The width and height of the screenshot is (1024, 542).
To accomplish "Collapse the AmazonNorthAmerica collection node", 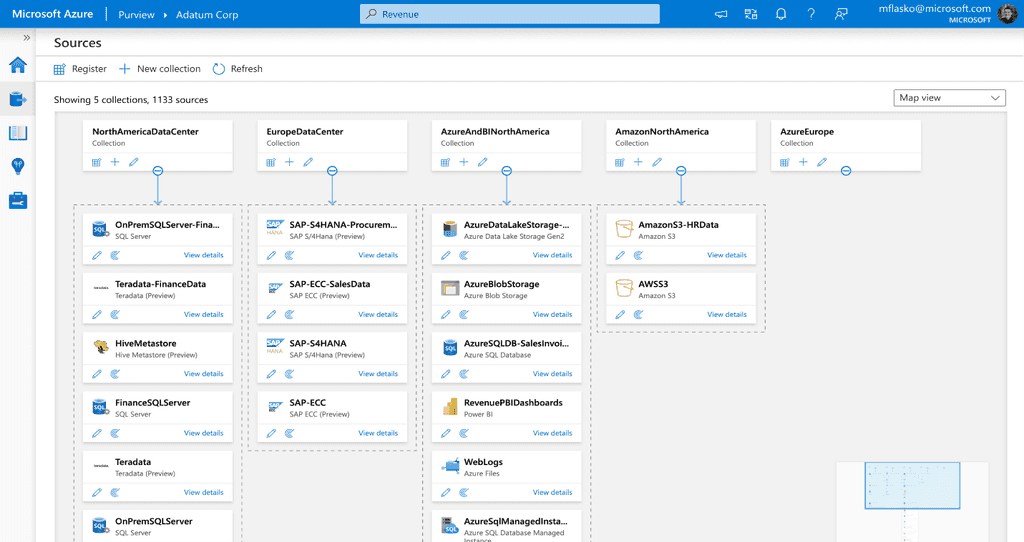I will pyautogui.click(x=680, y=171).
